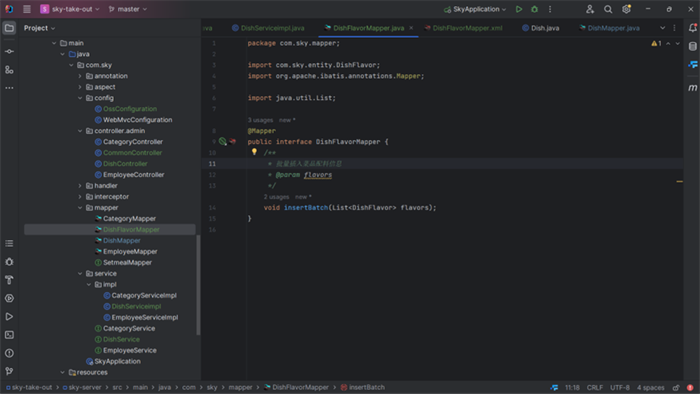Viewport: 700px width, 394px height.
Task: Expand the annotation folder
Action: (x=80, y=76)
